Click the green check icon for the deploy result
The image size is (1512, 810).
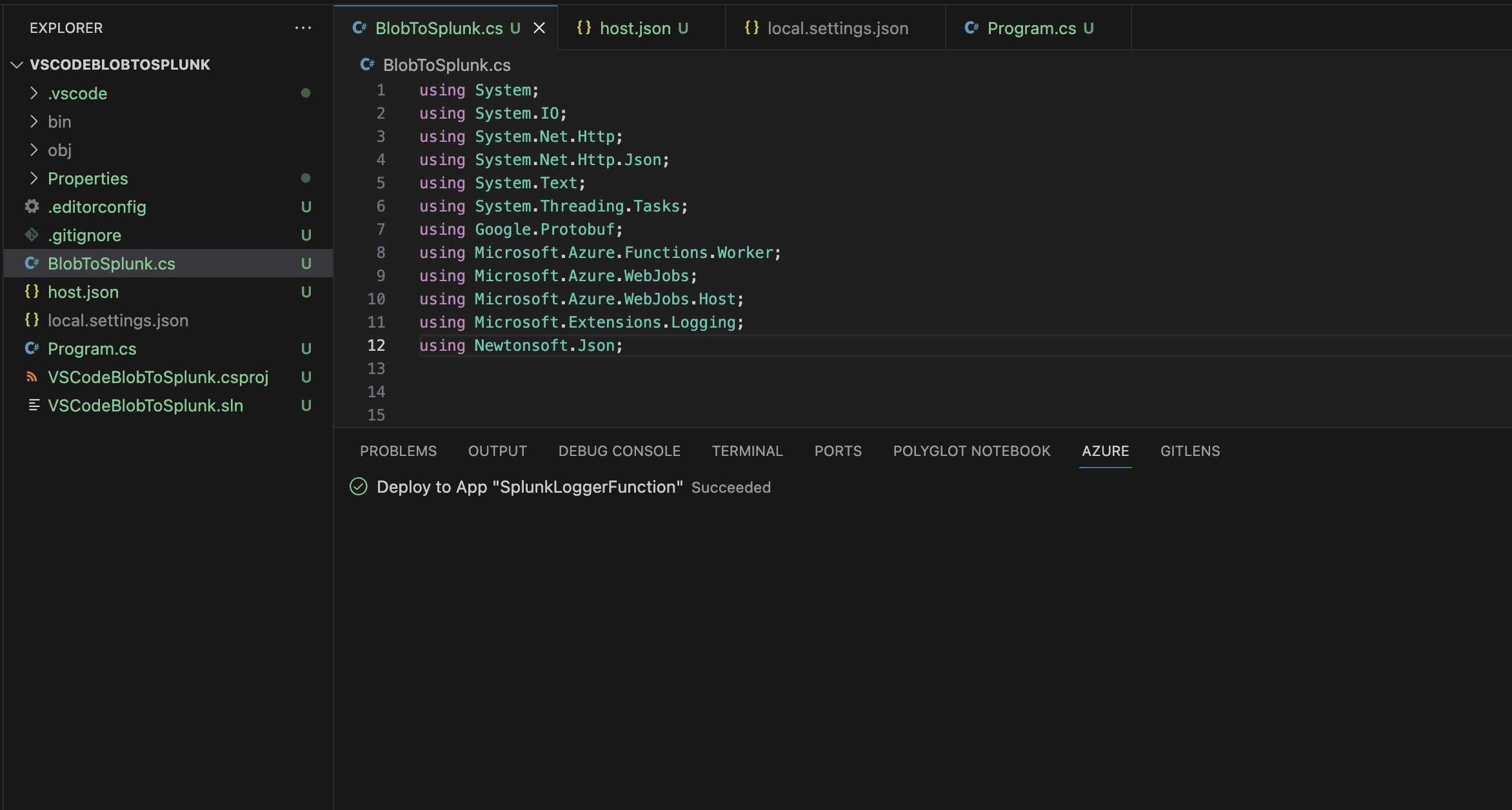point(358,487)
